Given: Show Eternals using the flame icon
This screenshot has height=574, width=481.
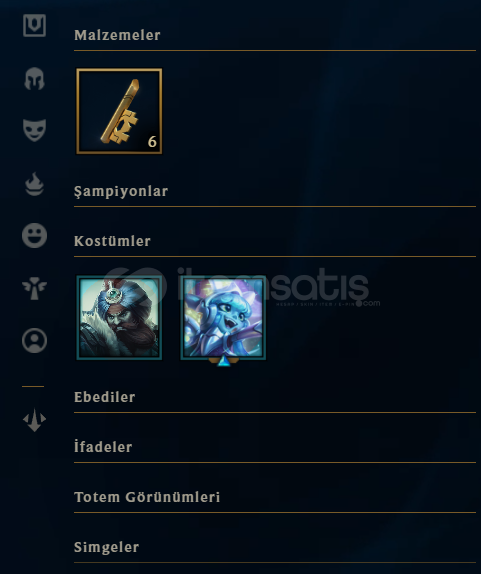Looking at the screenshot, I should [34, 183].
